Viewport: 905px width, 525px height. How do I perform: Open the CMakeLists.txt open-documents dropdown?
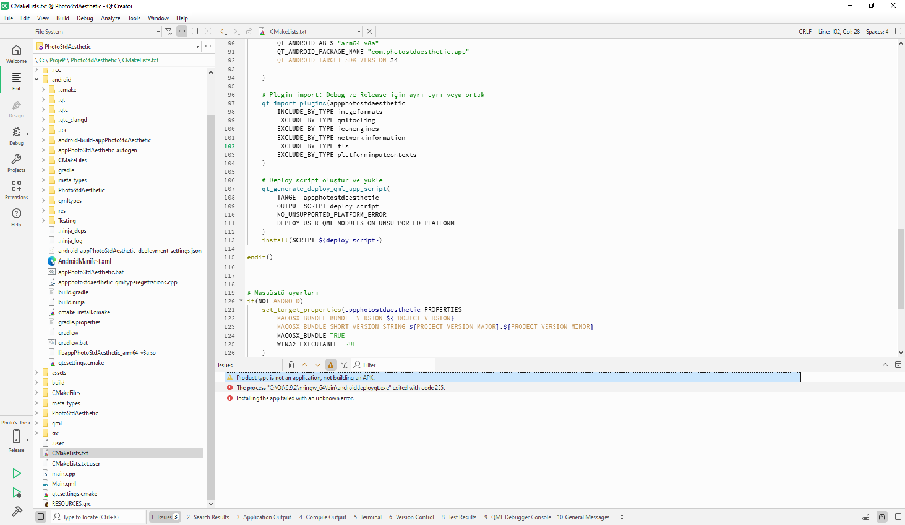pos(310,31)
